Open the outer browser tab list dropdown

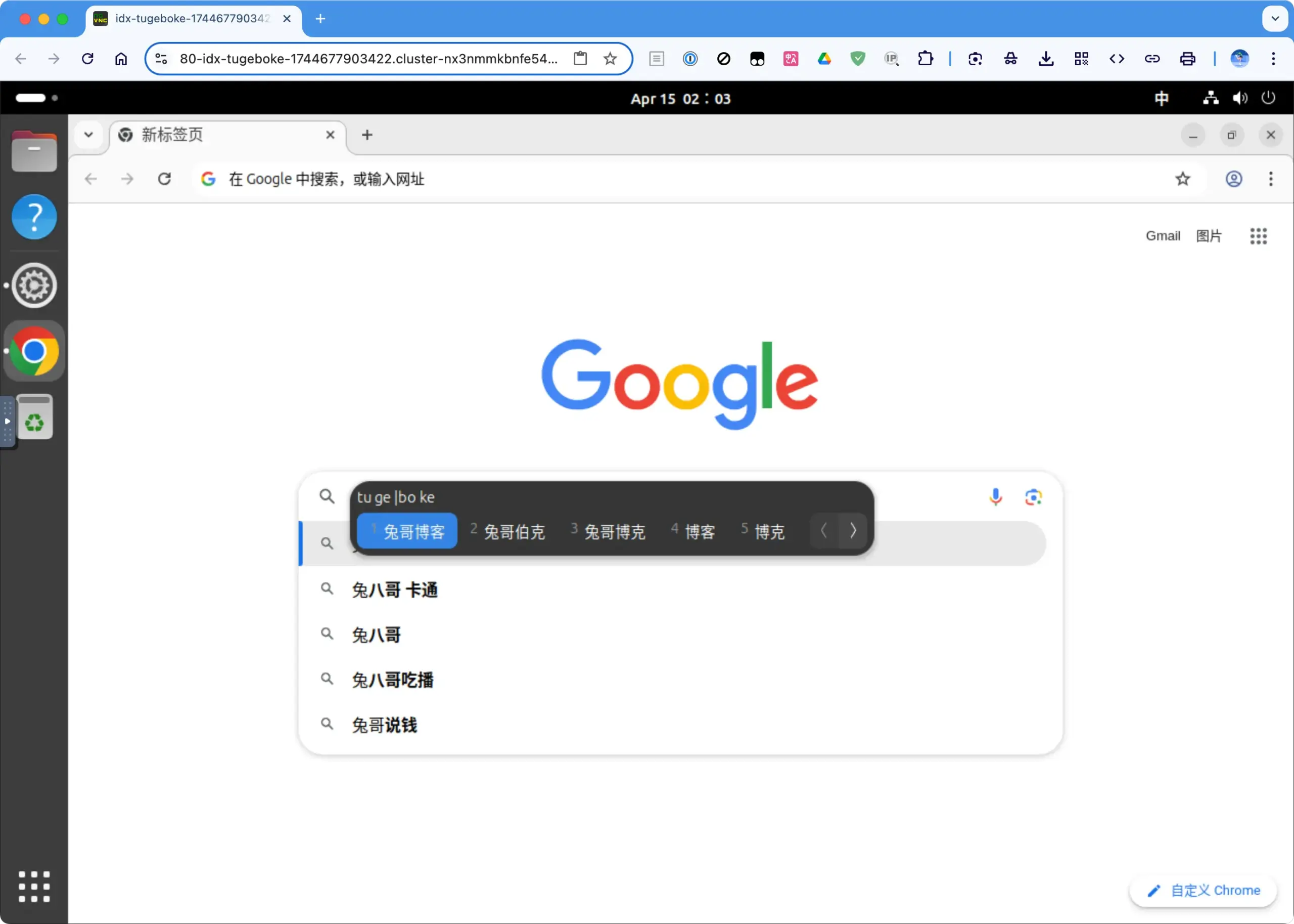click(x=1275, y=19)
